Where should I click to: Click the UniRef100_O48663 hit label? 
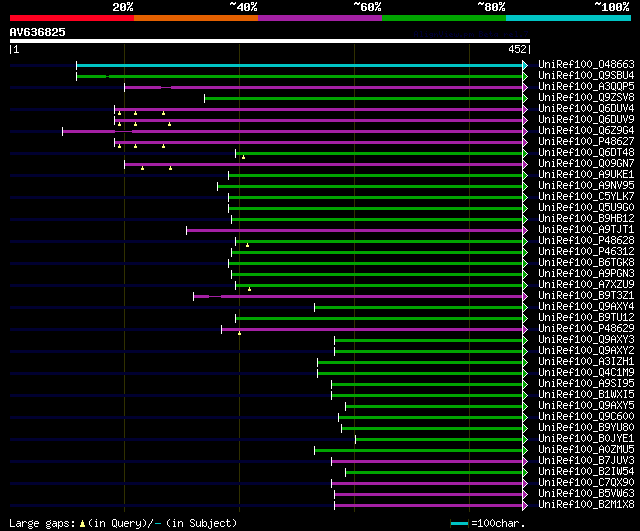click(x=586, y=64)
